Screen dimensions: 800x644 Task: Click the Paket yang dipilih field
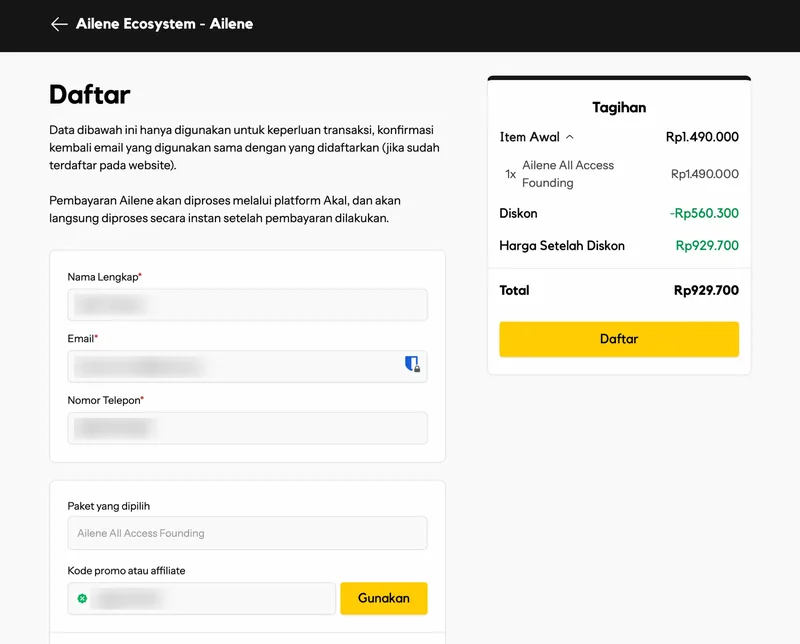point(247,533)
